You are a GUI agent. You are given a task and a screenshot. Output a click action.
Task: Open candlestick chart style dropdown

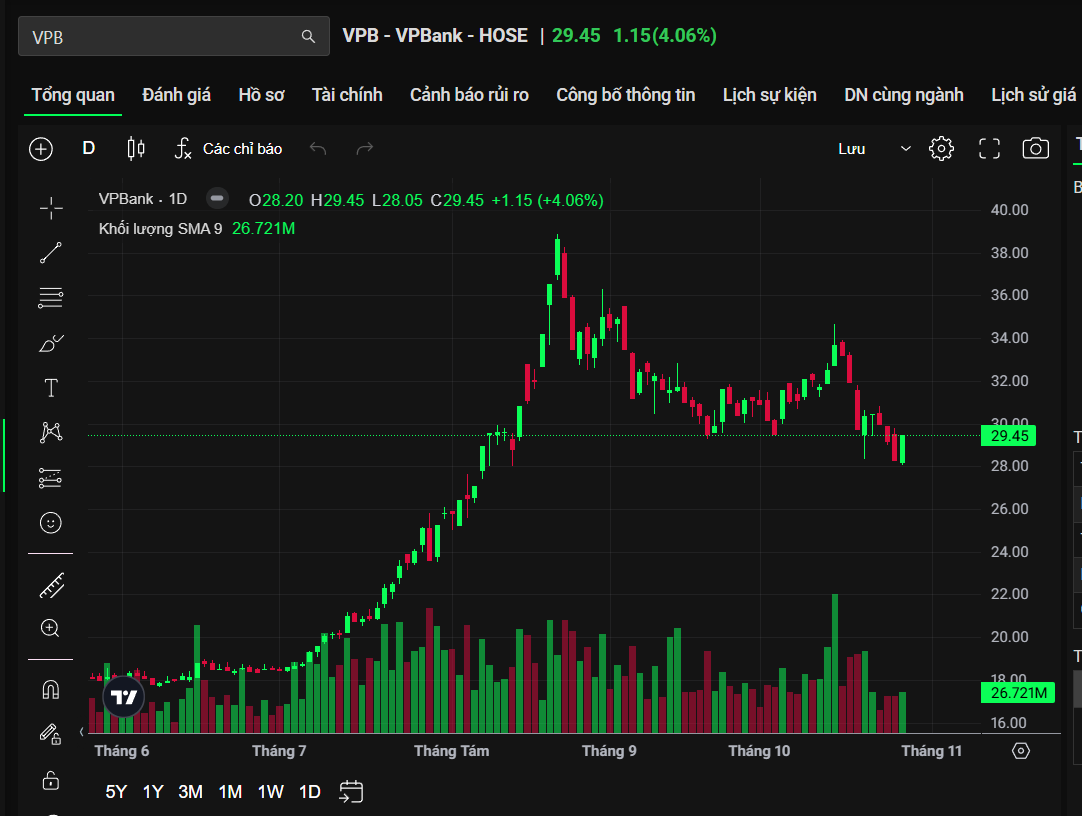136,149
